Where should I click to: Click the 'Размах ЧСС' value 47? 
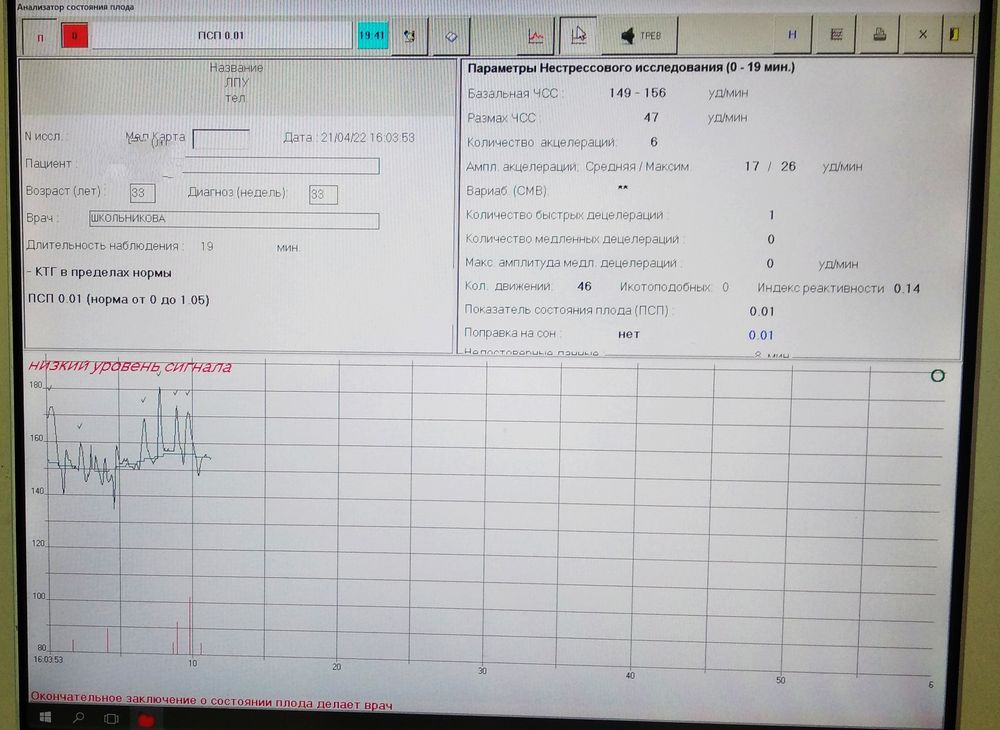click(x=651, y=117)
